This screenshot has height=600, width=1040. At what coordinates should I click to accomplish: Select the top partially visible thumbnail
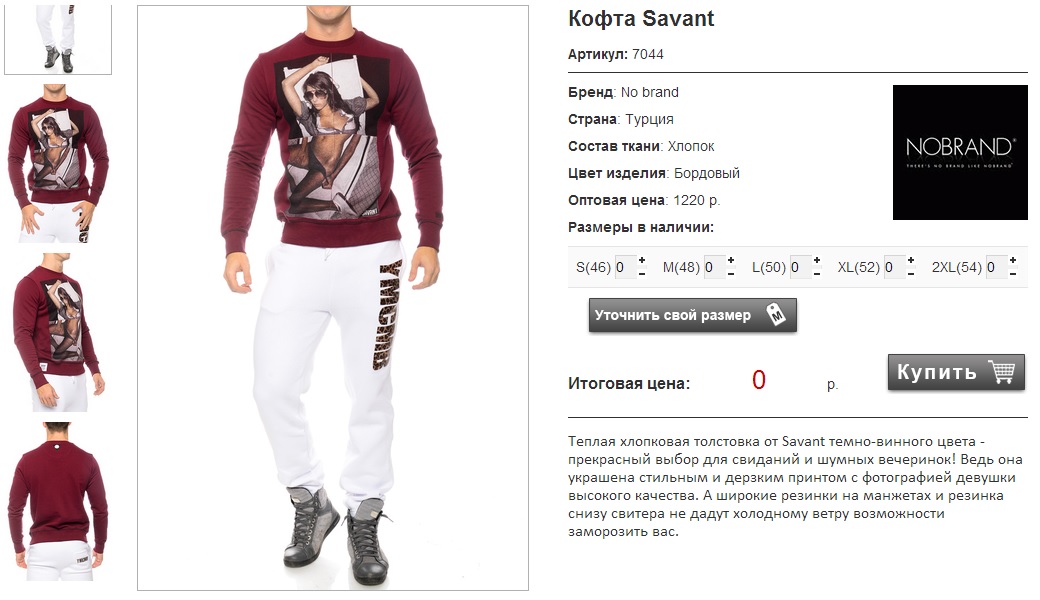click(x=58, y=39)
